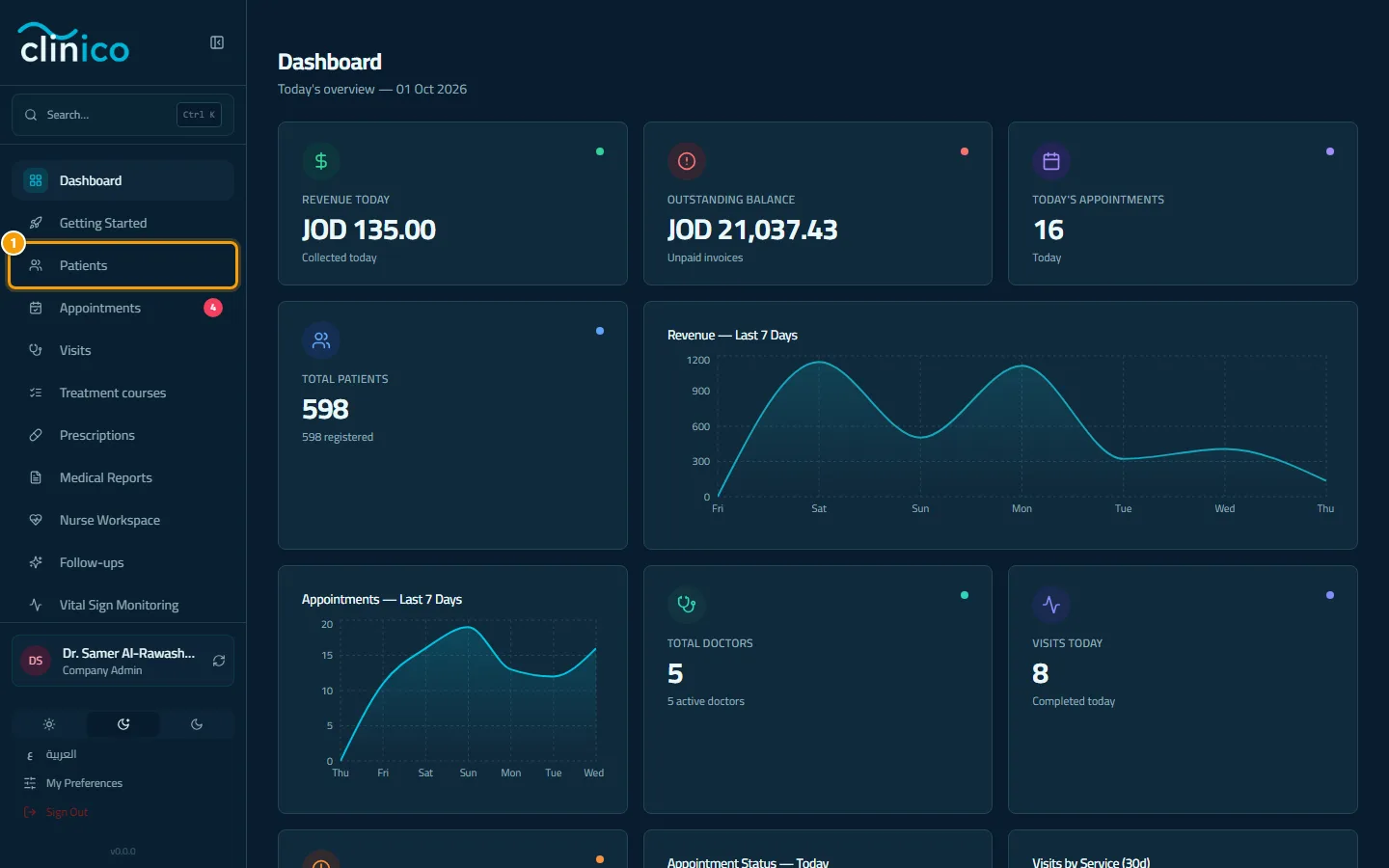Click the Appointments — Last 7 Days chart title
1389x868 pixels.
382,600
